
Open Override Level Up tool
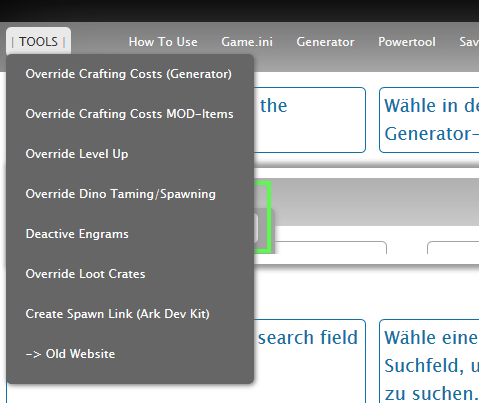tap(77, 154)
